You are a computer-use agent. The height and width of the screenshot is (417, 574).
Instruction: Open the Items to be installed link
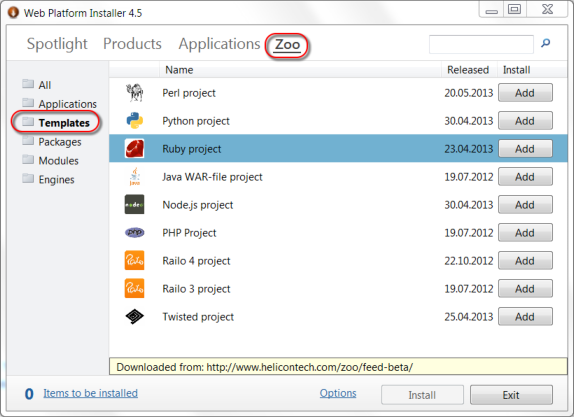90,393
